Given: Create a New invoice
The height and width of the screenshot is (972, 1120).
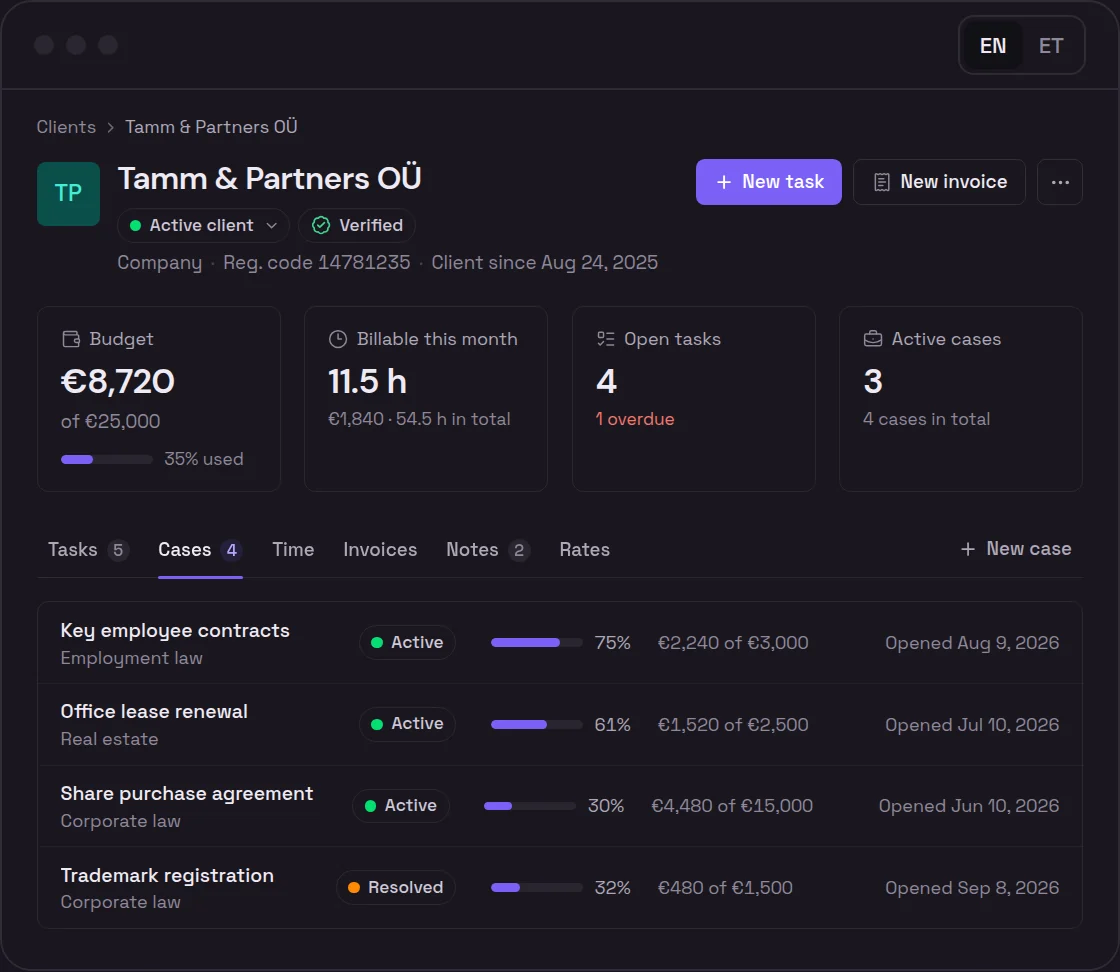Looking at the screenshot, I should tap(939, 182).
